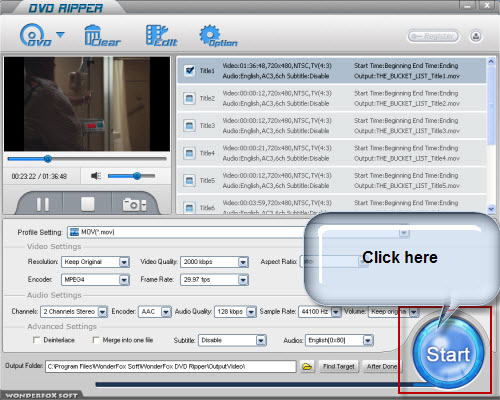This screenshot has height=400, width=500.
Task: Select the Title1 row output text
Action: (x=407, y=76)
